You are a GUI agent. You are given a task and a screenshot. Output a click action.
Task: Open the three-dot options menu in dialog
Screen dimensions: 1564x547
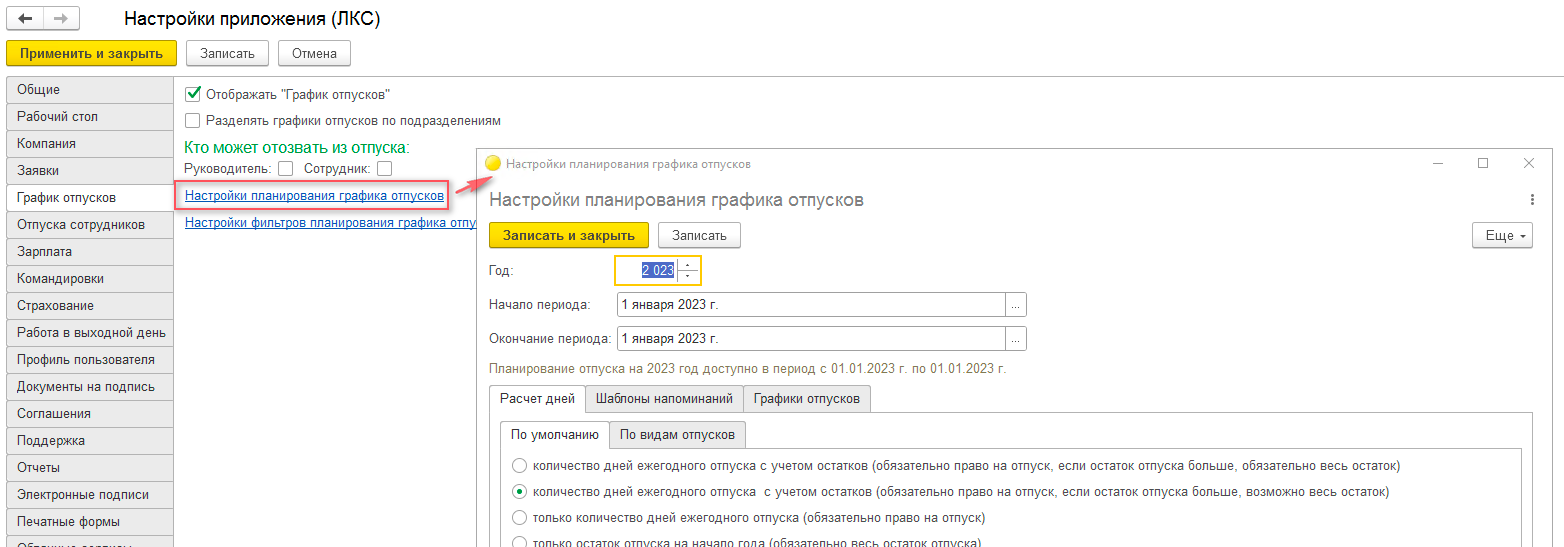[1532, 200]
